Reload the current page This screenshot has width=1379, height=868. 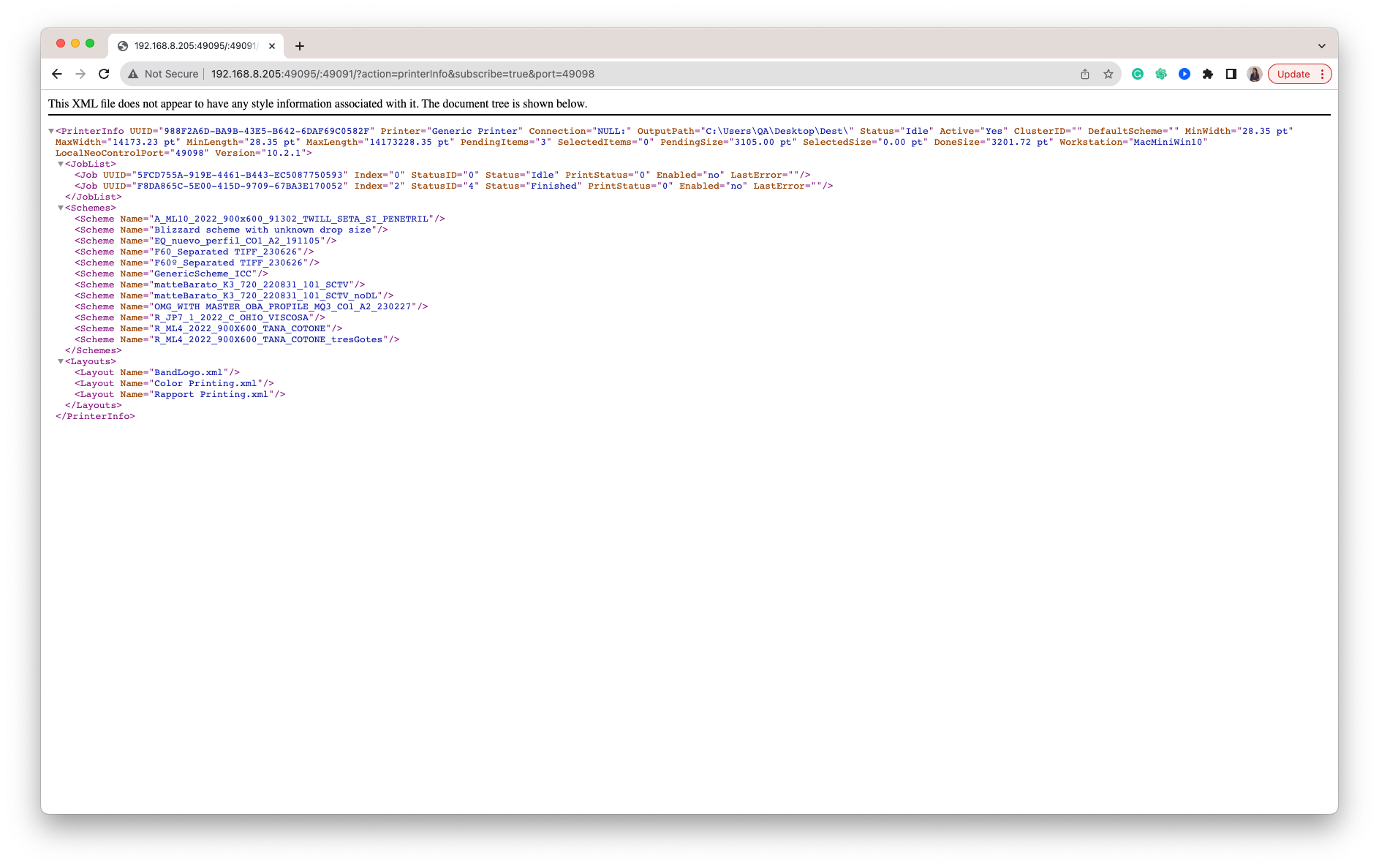coord(104,74)
